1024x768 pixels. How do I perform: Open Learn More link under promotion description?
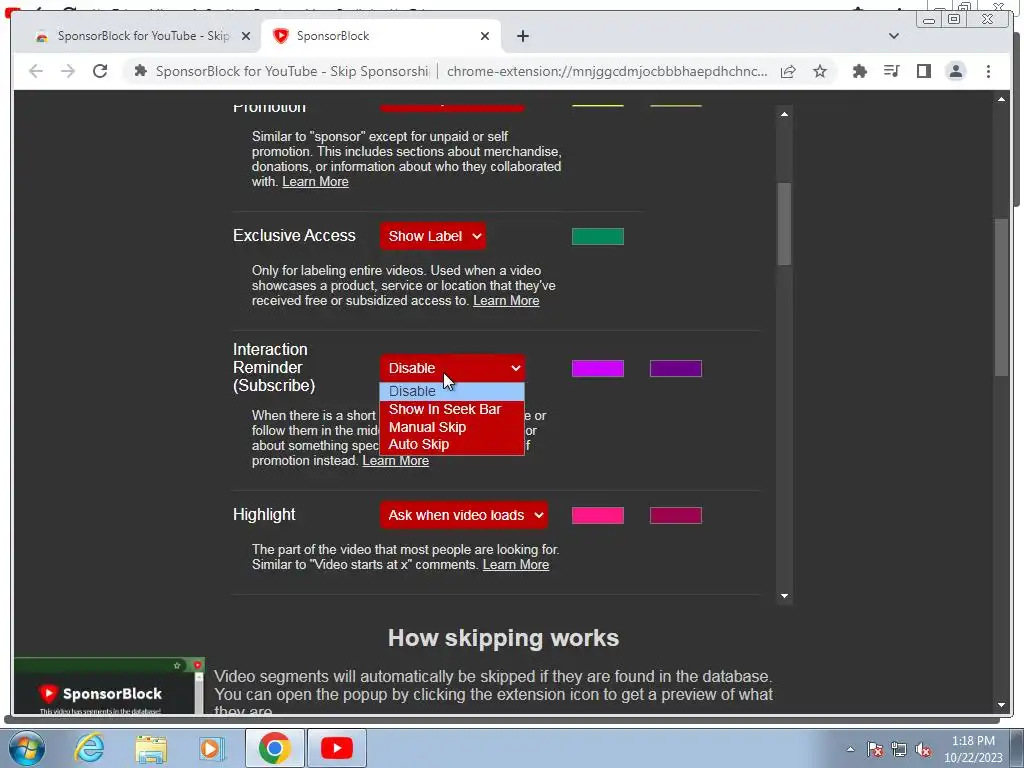(x=315, y=182)
